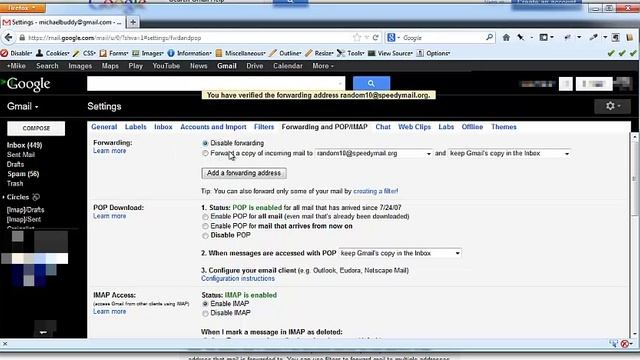Screen dimensions: 640x360
Task: Go back with the browser back arrow
Action: click(x=9, y=38)
